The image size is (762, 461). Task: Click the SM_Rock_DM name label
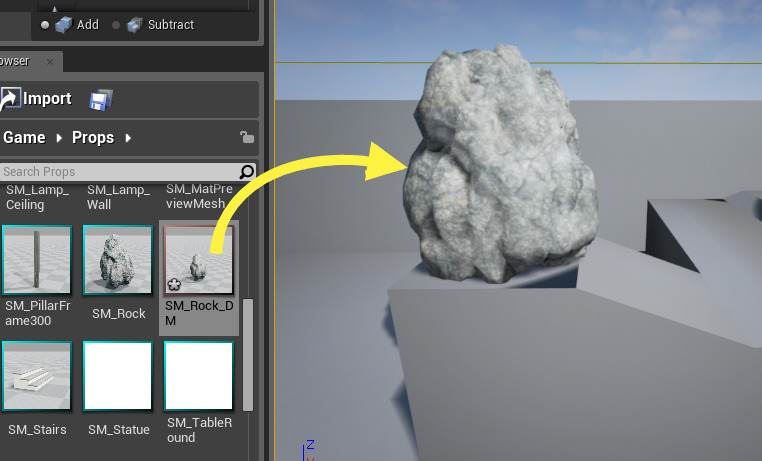(199, 313)
